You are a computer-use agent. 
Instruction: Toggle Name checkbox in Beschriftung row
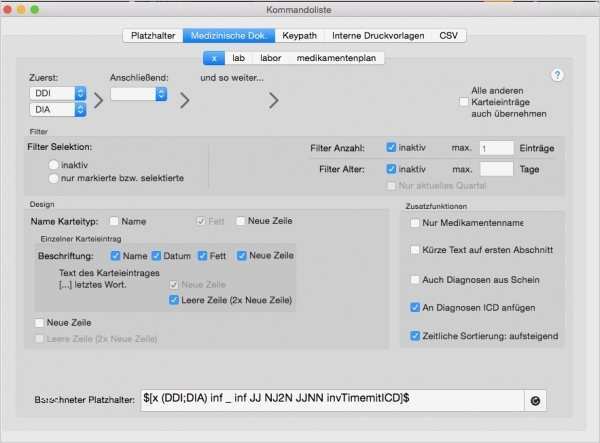[x=115, y=256]
